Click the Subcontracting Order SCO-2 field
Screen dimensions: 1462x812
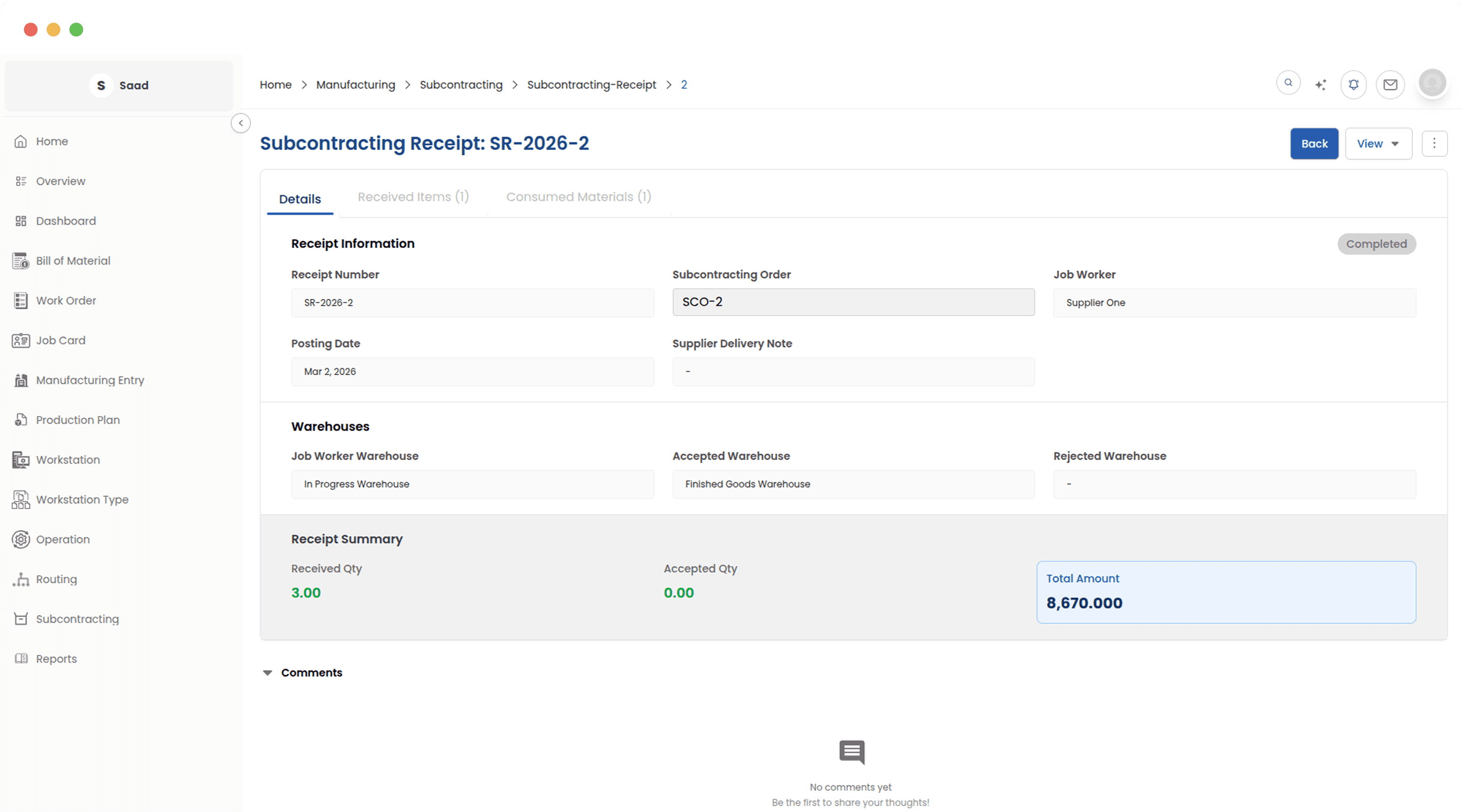(x=853, y=302)
